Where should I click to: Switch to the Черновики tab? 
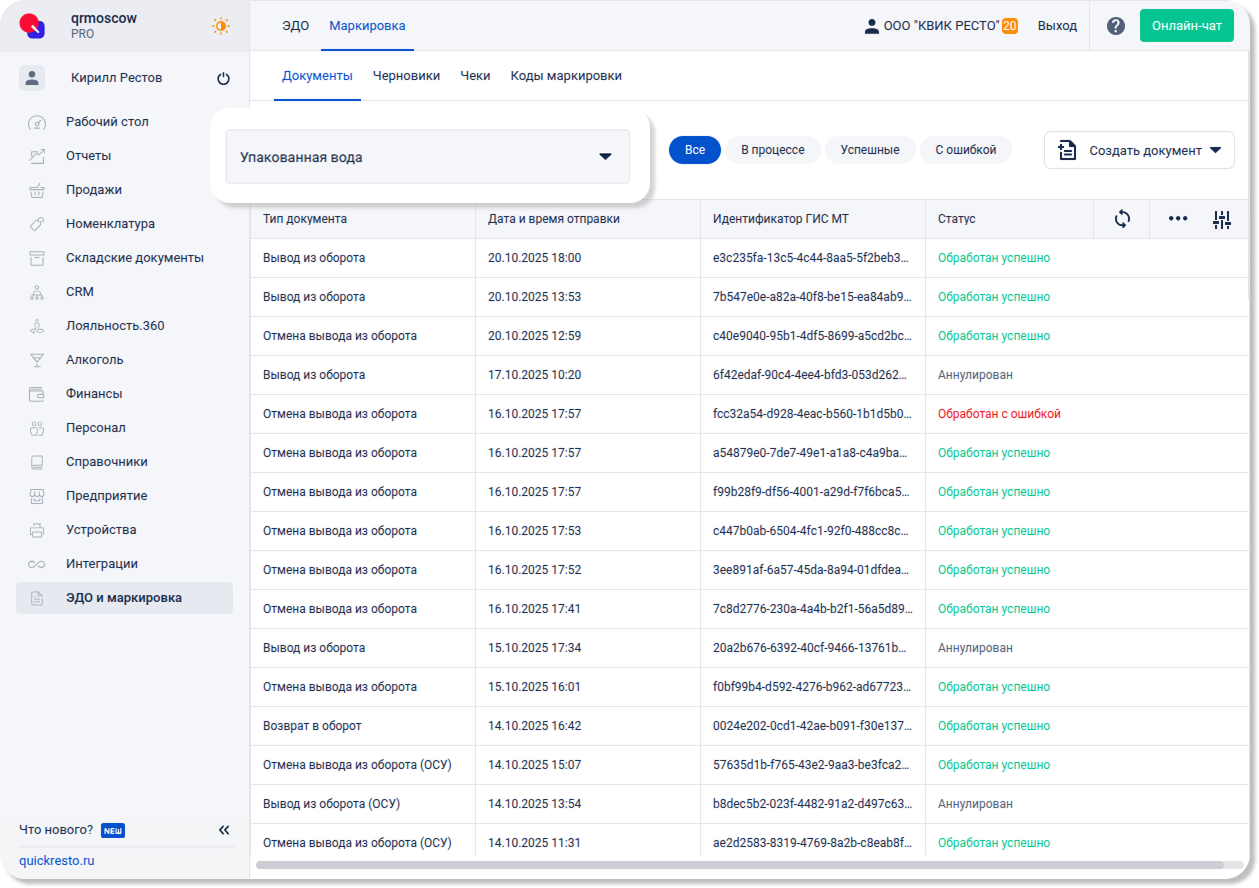[x=406, y=76]
